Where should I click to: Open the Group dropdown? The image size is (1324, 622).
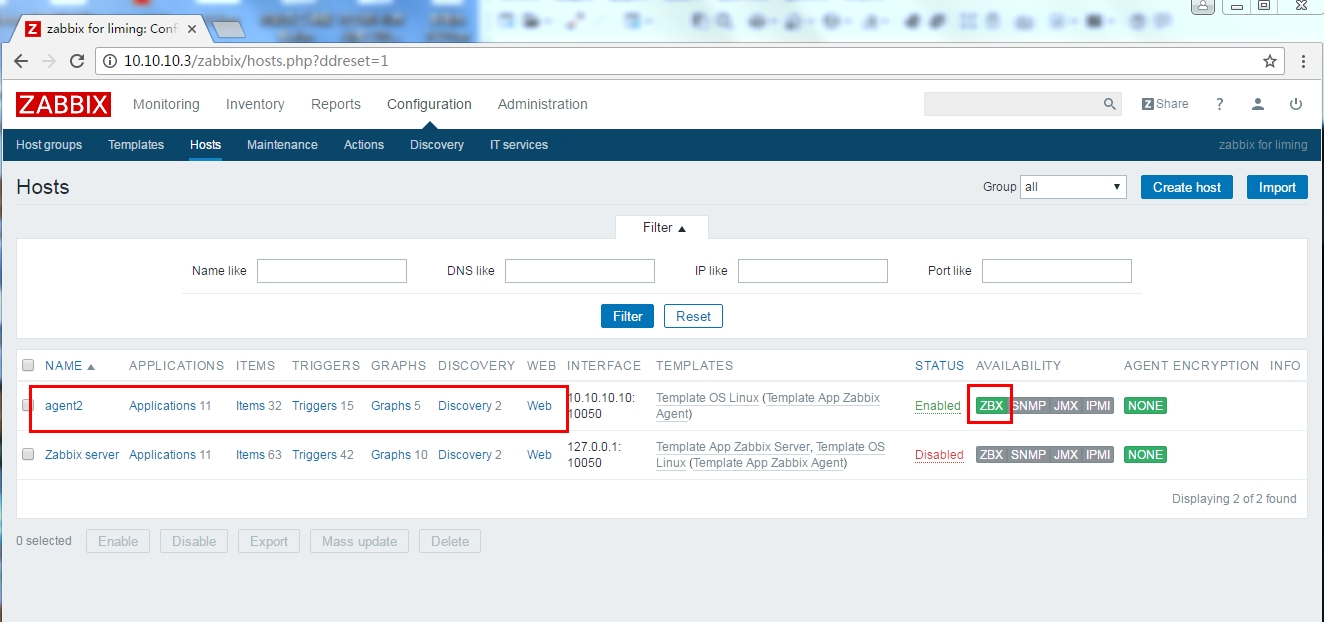click(x=1073, y=187)
